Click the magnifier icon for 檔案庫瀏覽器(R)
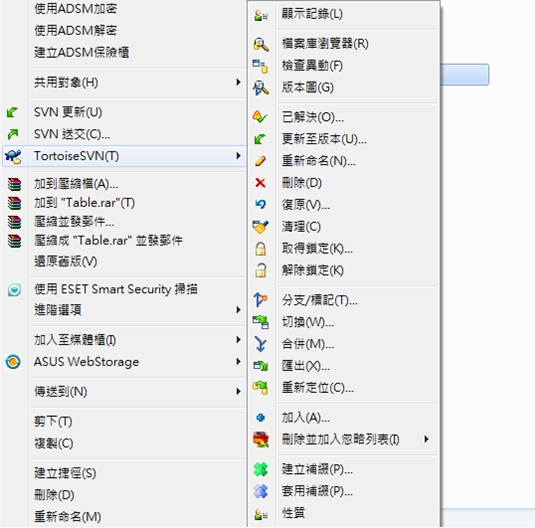 pos(261,44)
